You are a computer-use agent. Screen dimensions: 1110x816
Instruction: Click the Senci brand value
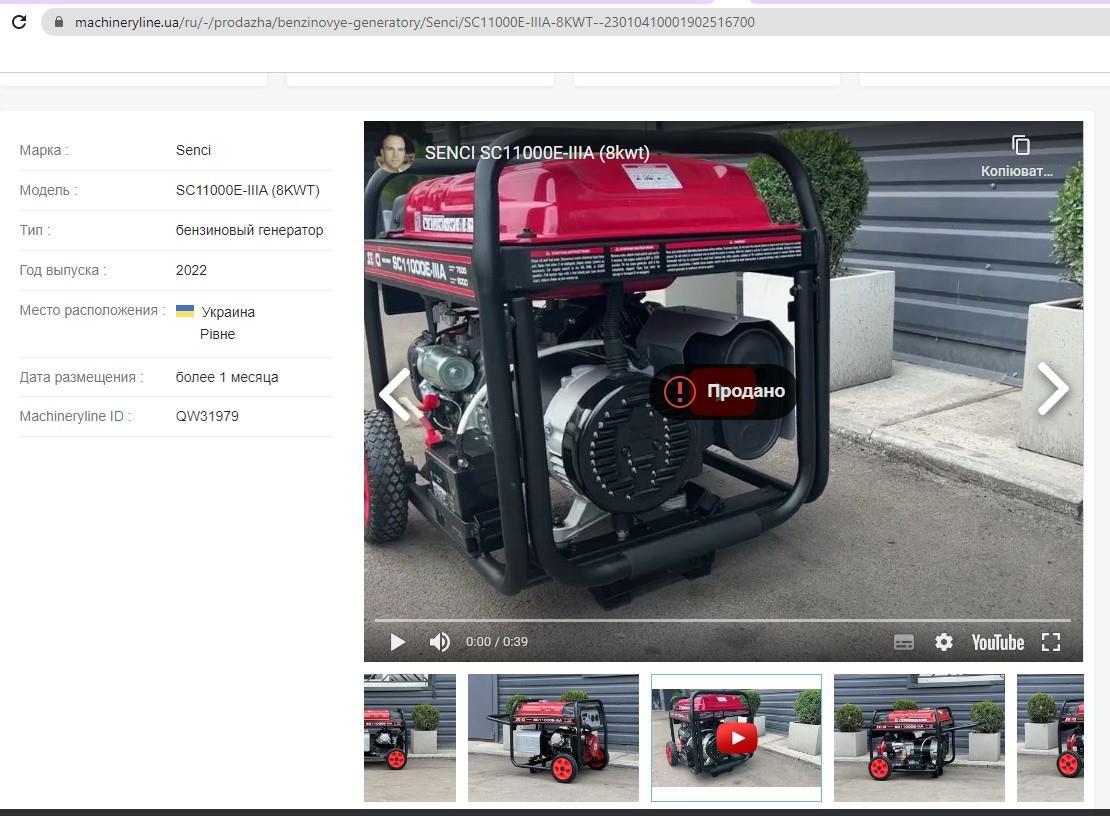pyautogui.click(x=193, y=150)
